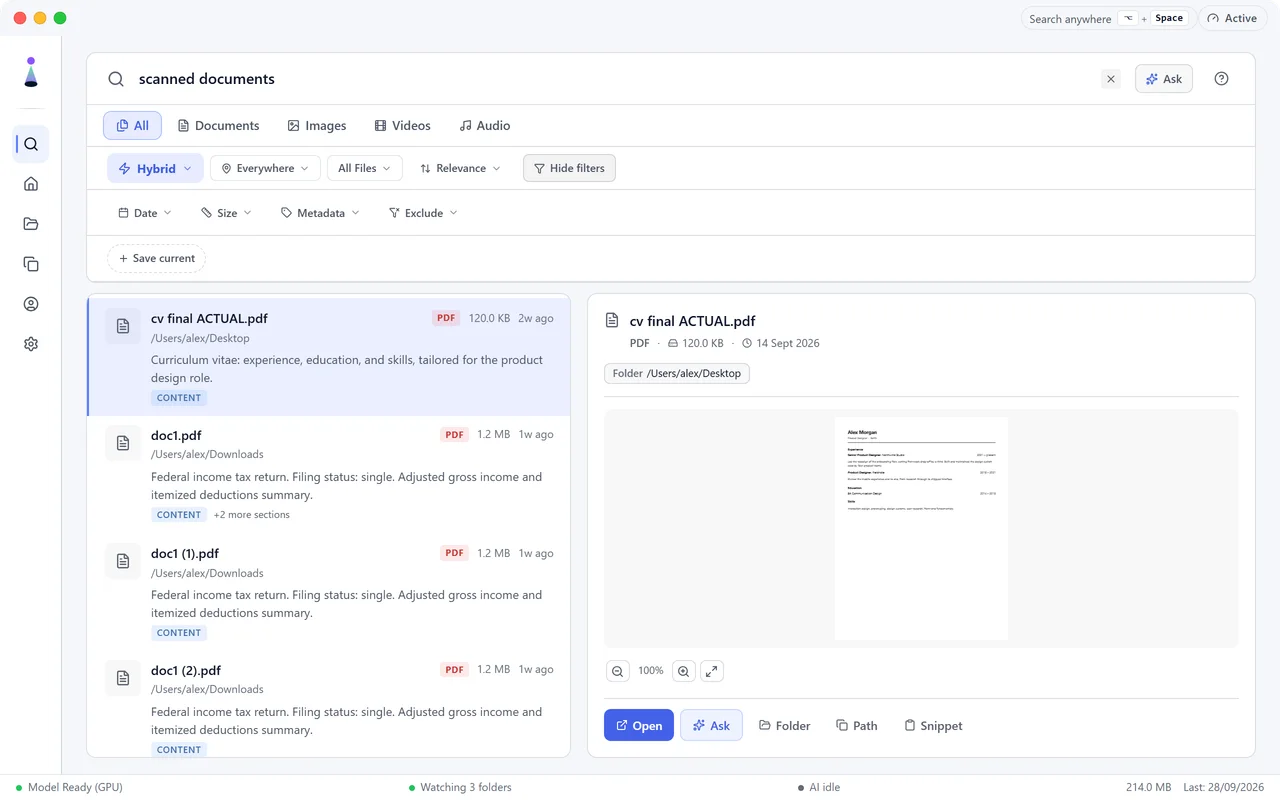Zoom out the document preview
This screenshot has width=1280, height=800.
(618, 671)
